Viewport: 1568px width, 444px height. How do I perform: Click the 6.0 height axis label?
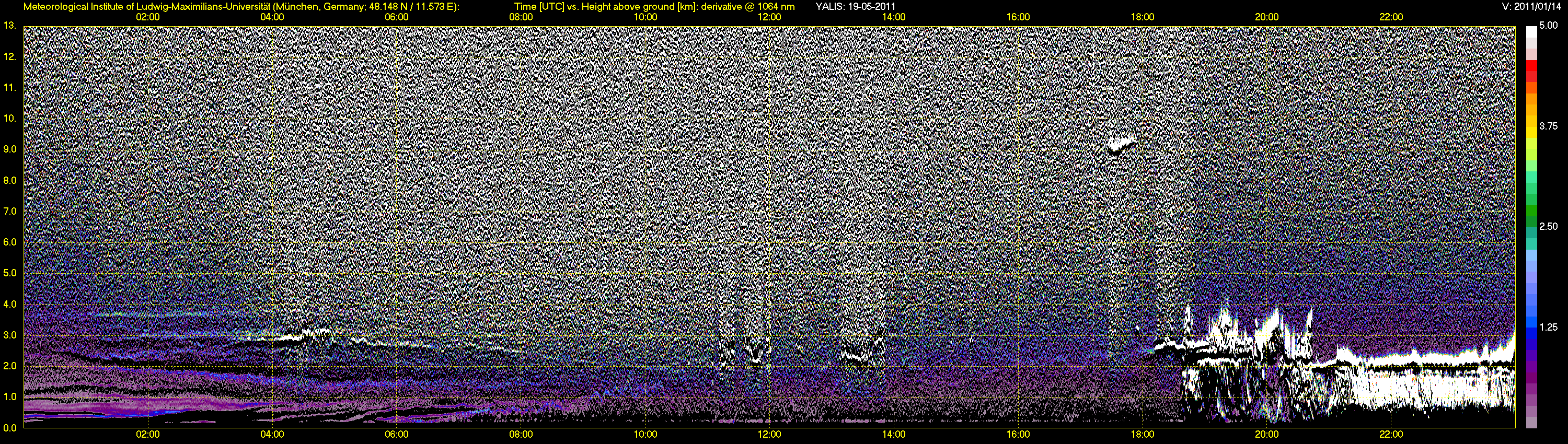(10, 242)
